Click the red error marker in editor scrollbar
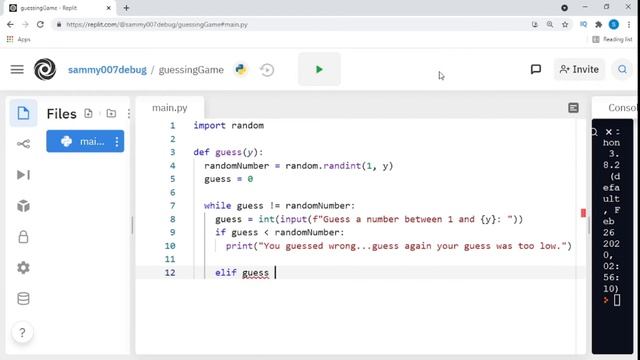Viewport: 640px width, 360px height. [x=583, y=213]
